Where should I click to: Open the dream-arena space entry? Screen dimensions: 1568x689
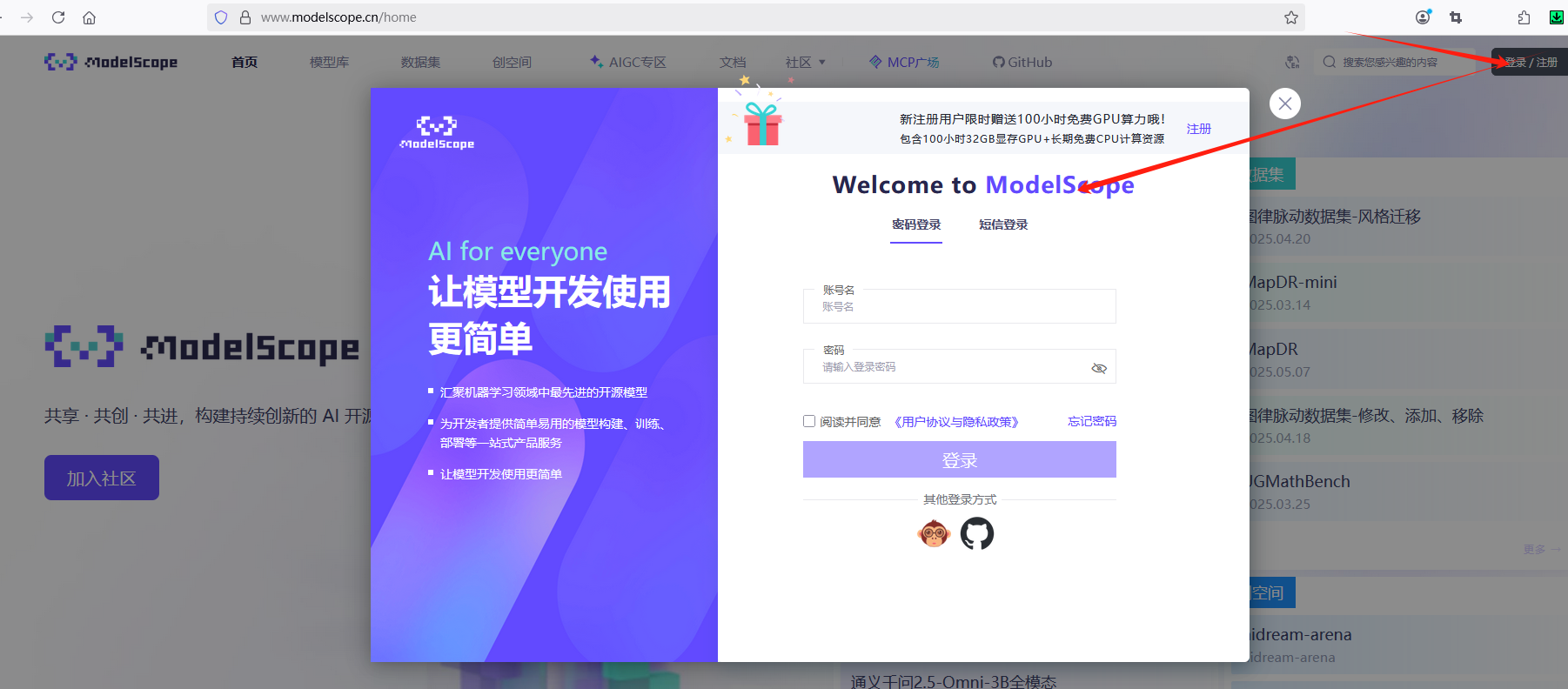click(x=1300, y=635)
